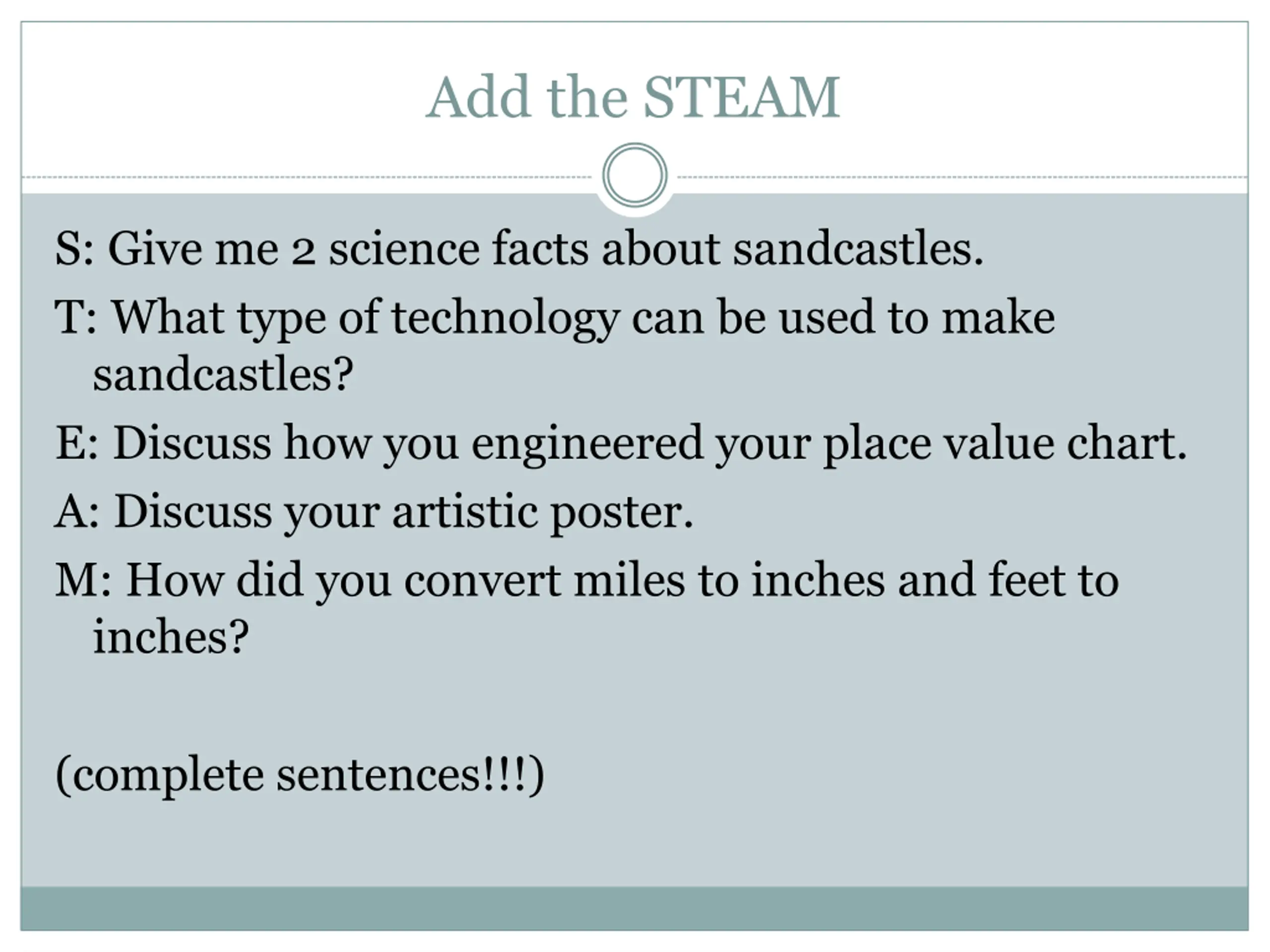Click the dark teal footer bar
Image resolution: width=1270 pixels, height=952 pixels.
(635, 908)
